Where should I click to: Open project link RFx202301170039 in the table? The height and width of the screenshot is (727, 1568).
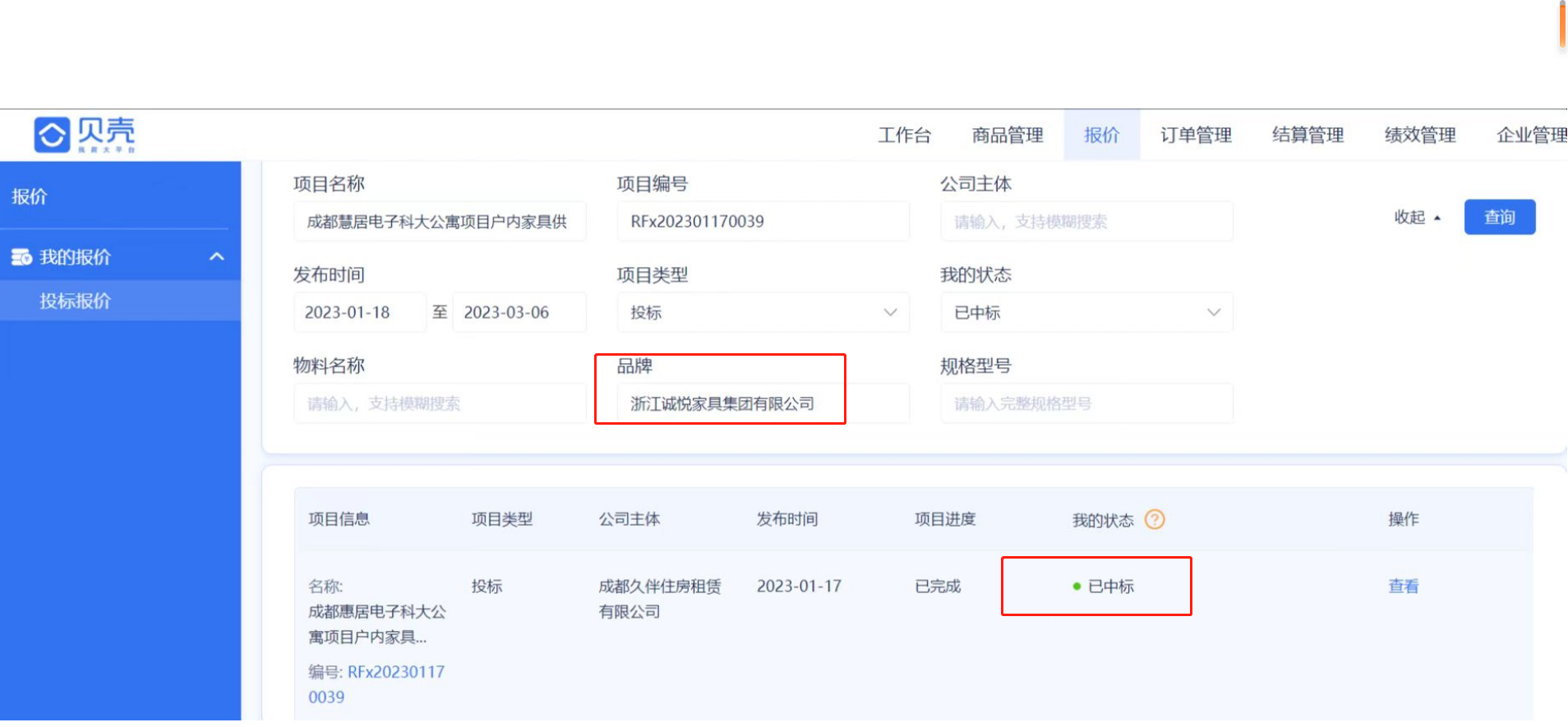(376, 684)
